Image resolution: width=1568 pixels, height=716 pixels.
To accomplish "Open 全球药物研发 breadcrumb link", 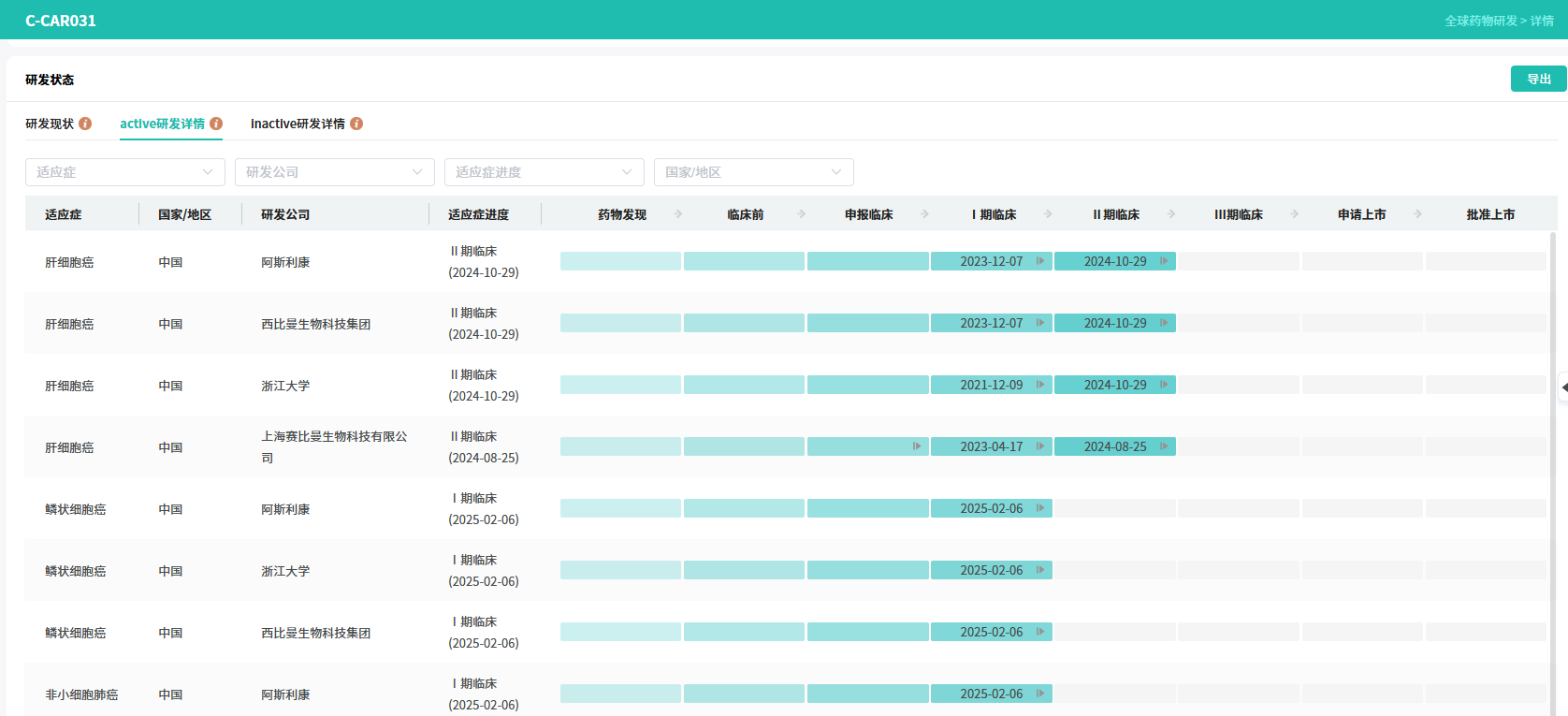I will click(1480, 21).
